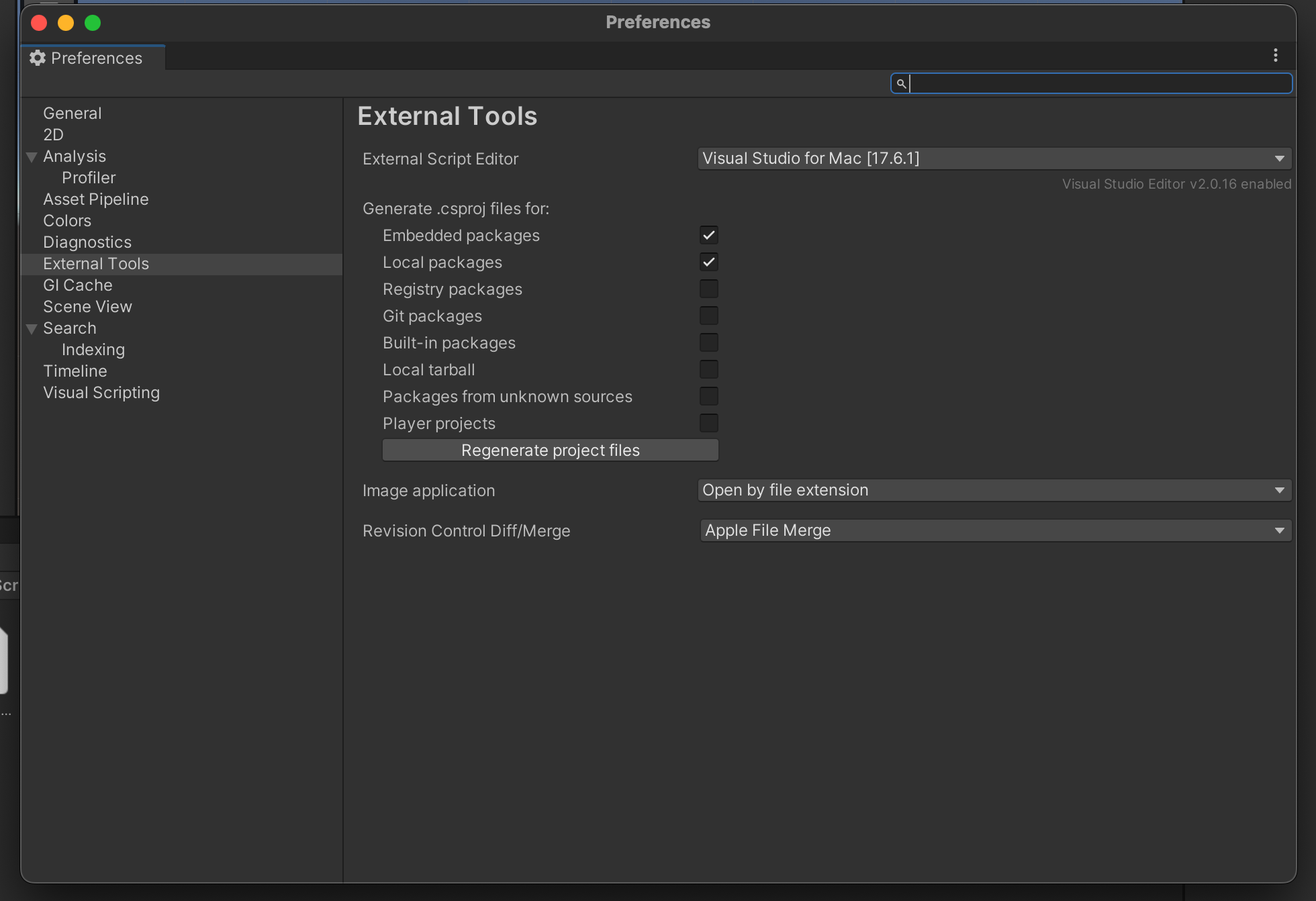Open the External Script Editor dropdown
The height and width of the screenshot is (901, 1316).
[994, 159]
